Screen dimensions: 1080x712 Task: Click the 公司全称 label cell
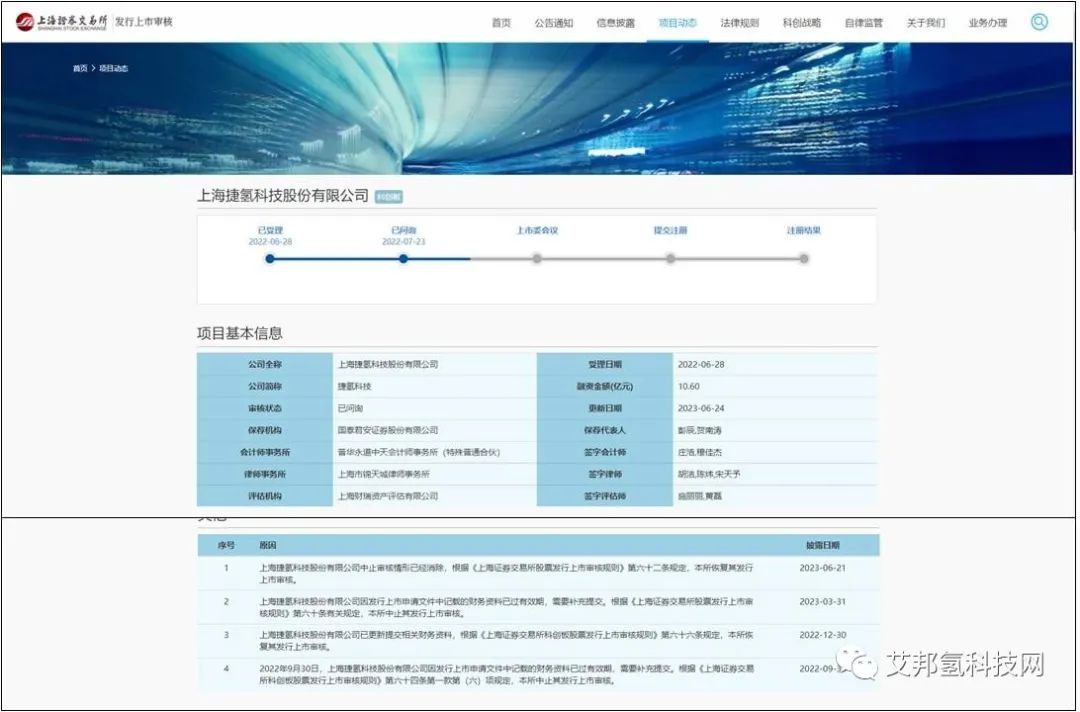(265, 364)
